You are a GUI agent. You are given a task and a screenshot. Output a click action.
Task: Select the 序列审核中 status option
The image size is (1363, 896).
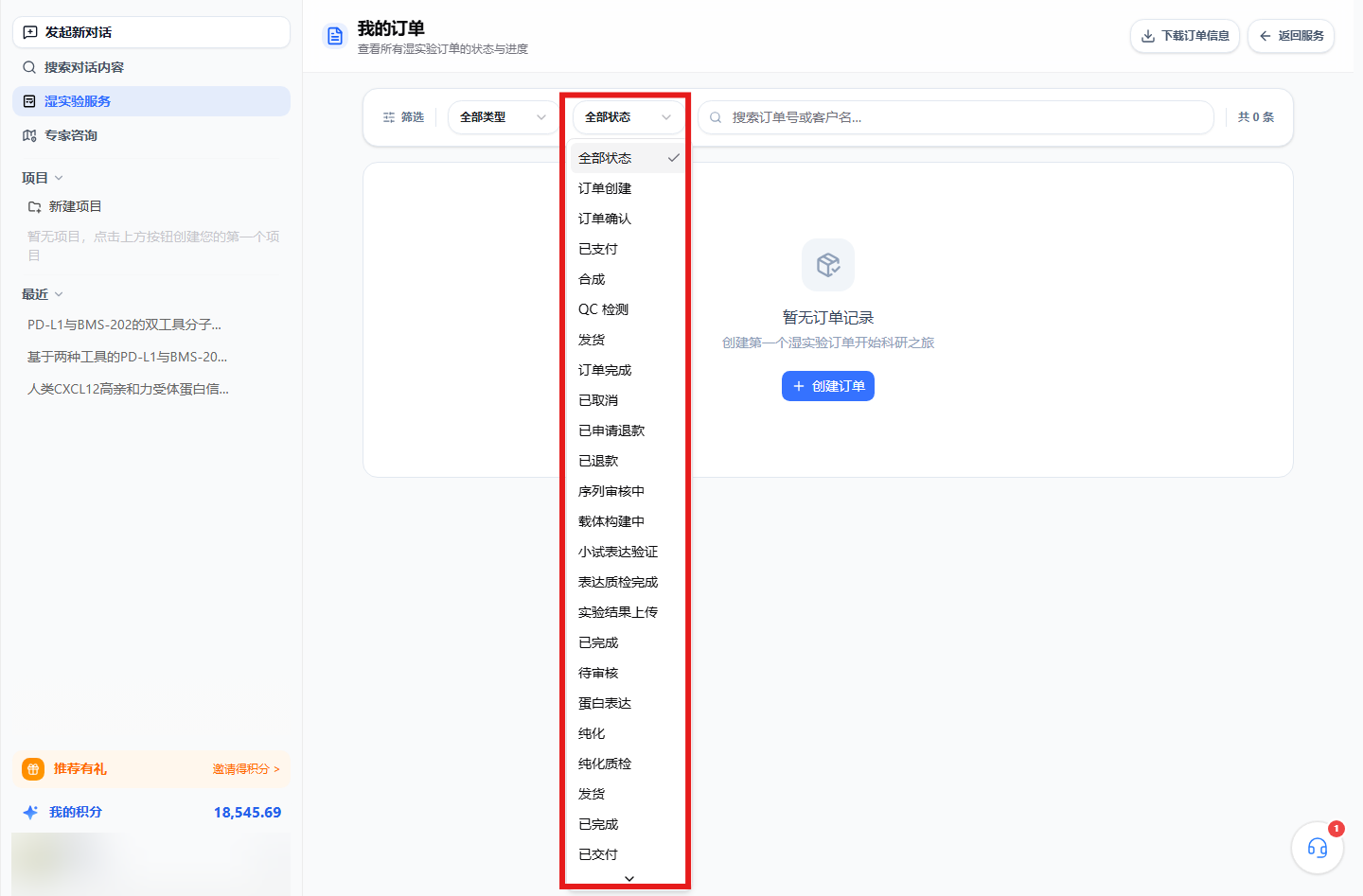click(x=629, y=491)
